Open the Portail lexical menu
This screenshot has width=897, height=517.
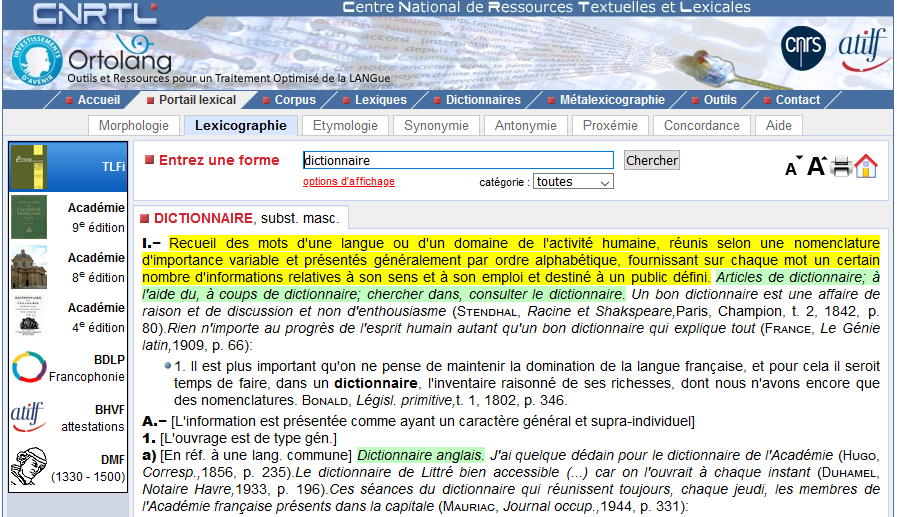click(x=191, y=100)
